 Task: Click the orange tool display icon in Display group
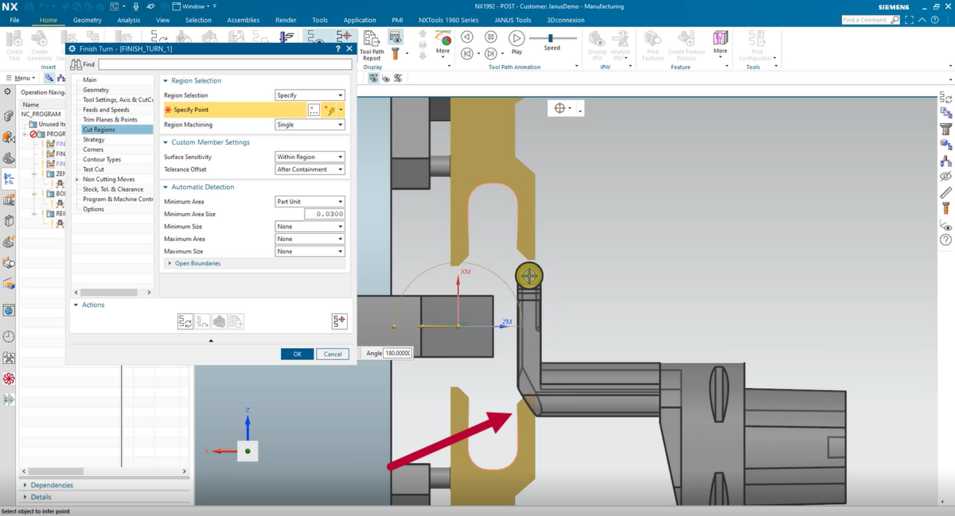[x=395, y=54]
